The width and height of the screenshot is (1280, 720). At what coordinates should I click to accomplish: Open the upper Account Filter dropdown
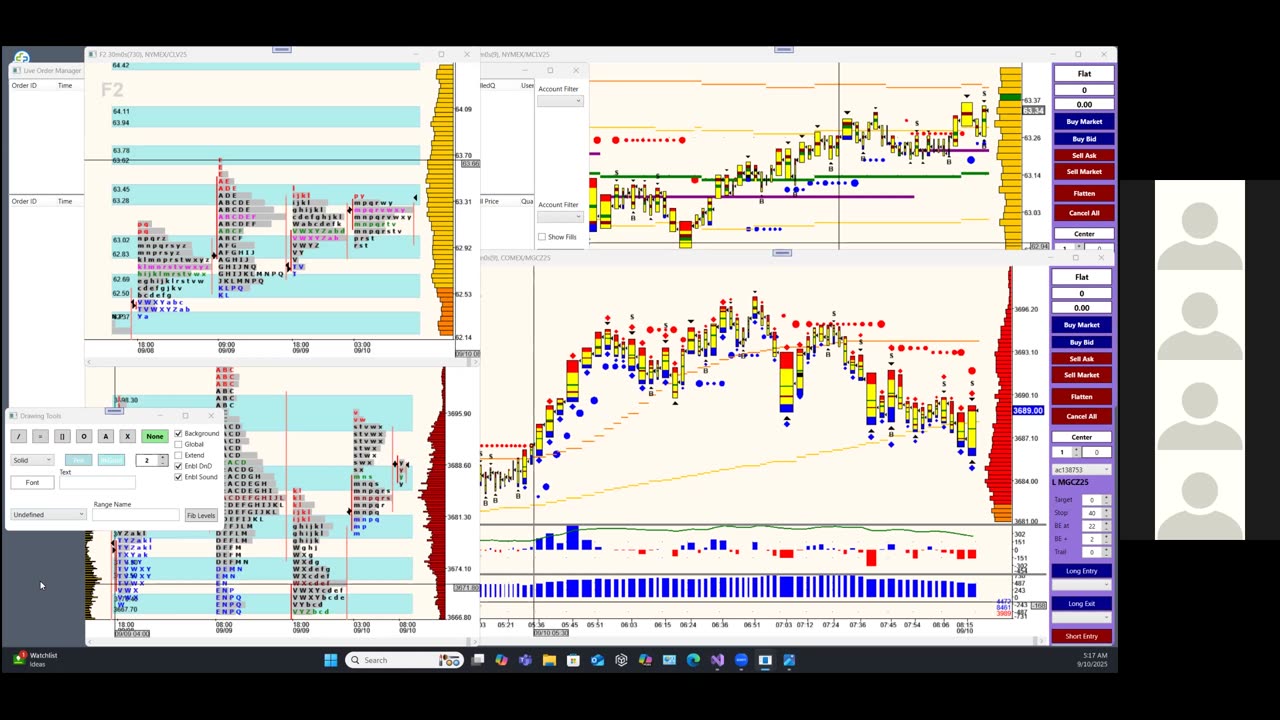pyautogui.click(x=560, y=101)
